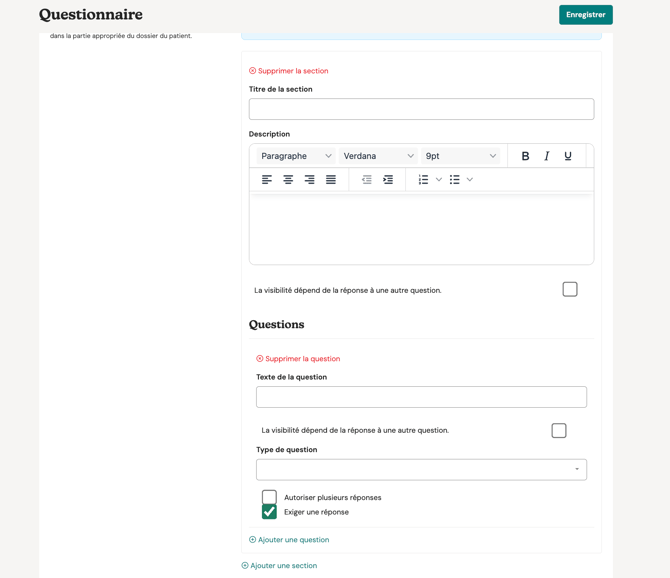Justify the description text
670x578 pixels.
point(331,180)
